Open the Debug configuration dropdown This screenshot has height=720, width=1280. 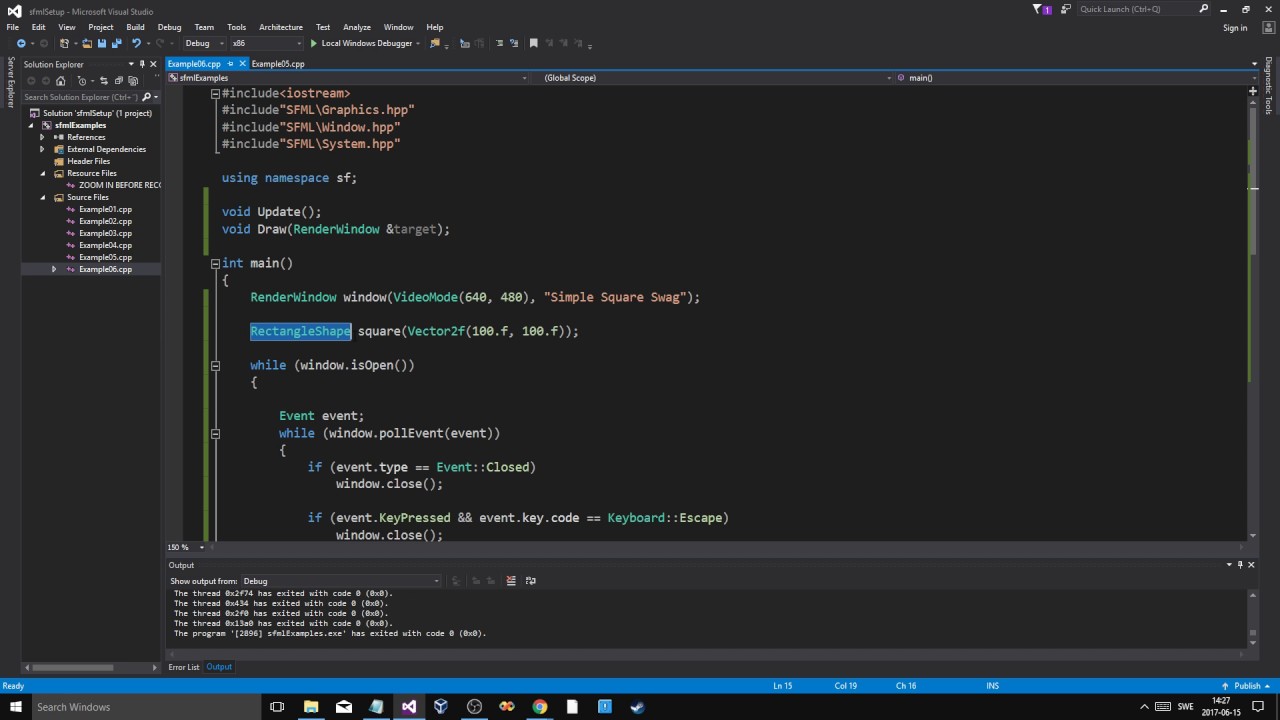(x=205, y=43)
